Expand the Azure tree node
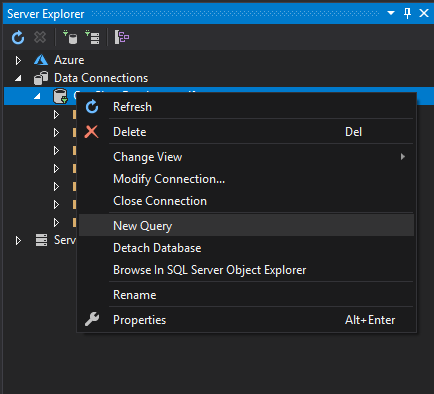434x394 pixels. click(x=18, y=60)
